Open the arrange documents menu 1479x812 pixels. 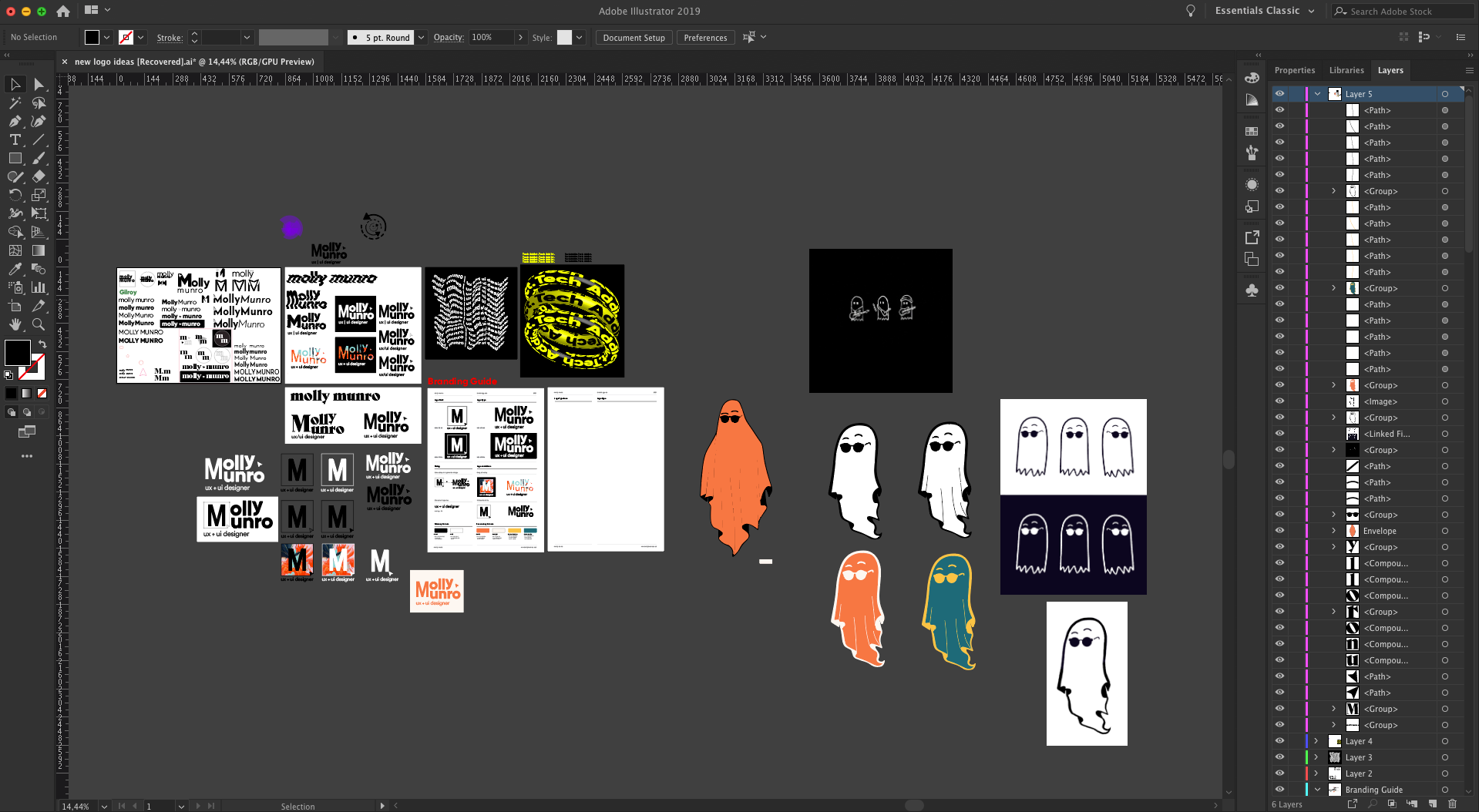coord(97,10)
